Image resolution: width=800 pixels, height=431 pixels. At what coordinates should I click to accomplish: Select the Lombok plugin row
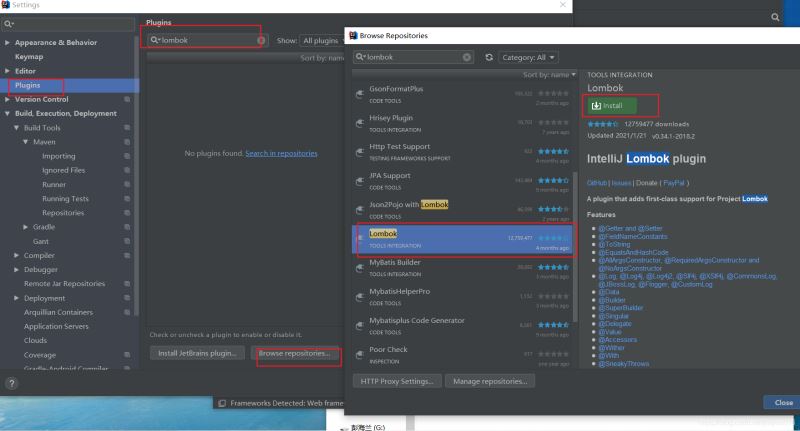tap(462, 239)
